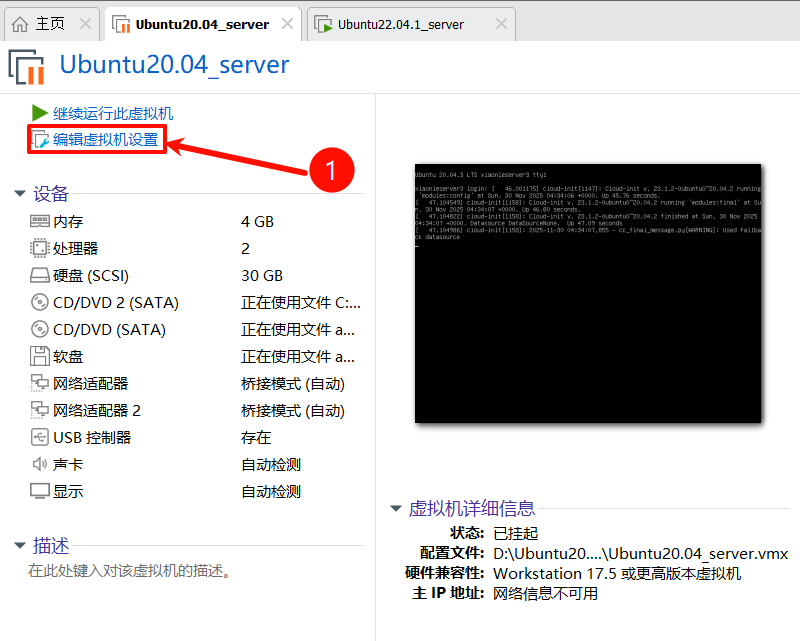Collapse the 虚拟机详细信息 section
The image size is (800, 641).
(x=395, y=508)
